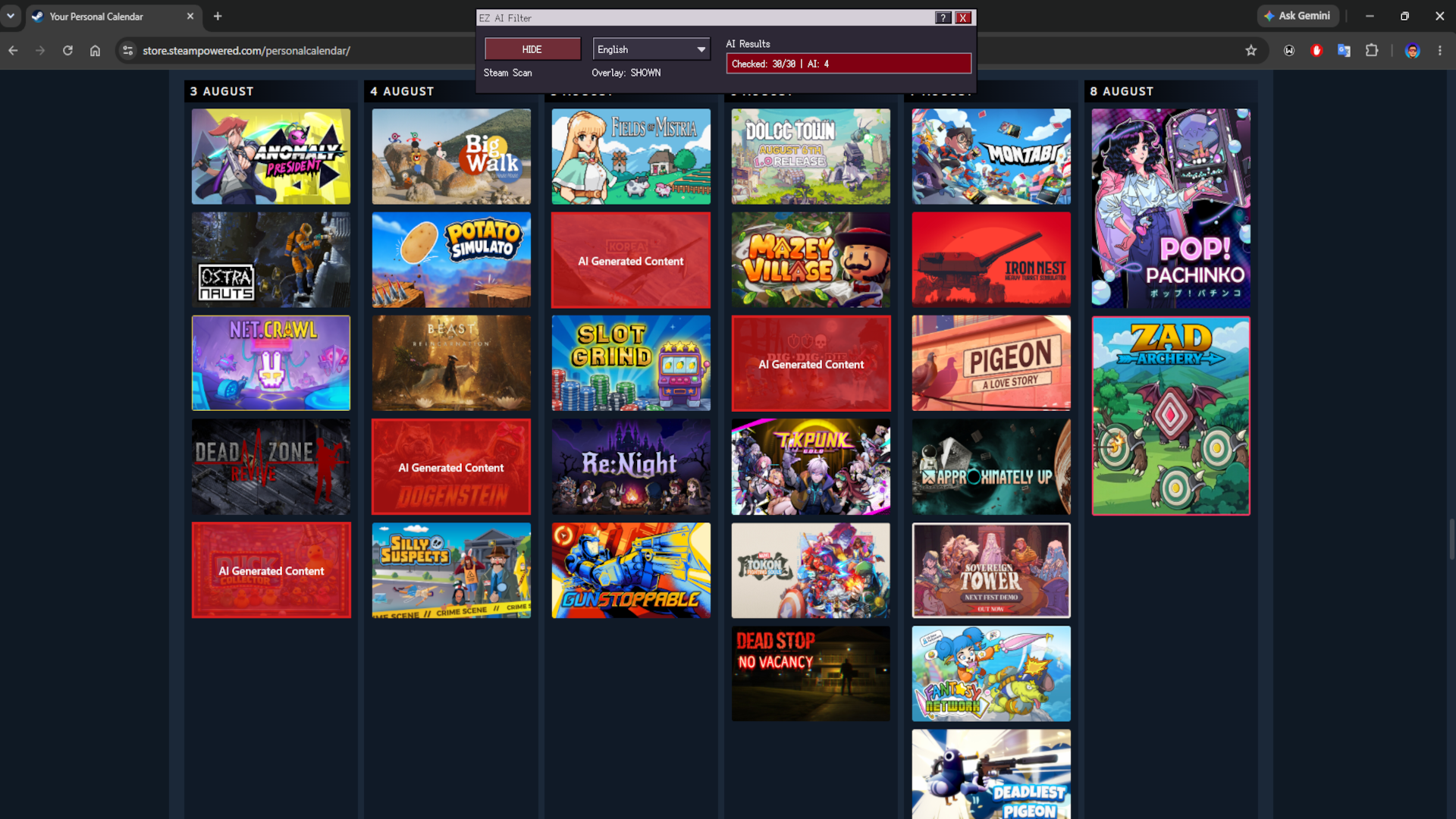Open the red stop-hand ad blocker extension
The width and height of the screenshot is (1456, 819).
pyautogui.click(x=1316, y=51)
